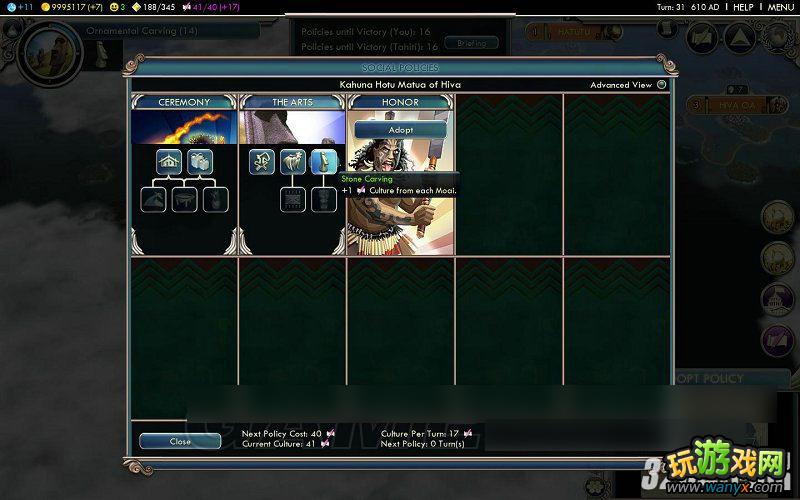The width and height of the screenshot is (800, 500).
Task: Click the SOCIAL POLICIES window title
Action: click(401, 68)
